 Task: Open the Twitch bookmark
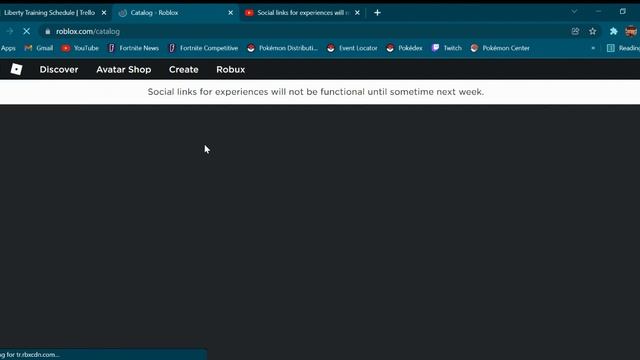click(447, 48)
